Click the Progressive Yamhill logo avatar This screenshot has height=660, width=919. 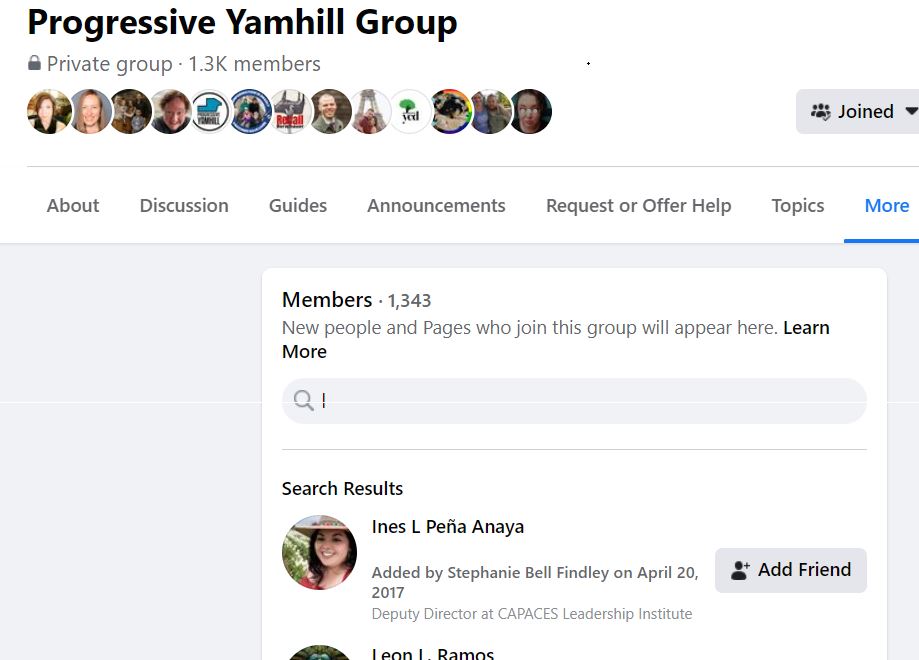(210, 111)
